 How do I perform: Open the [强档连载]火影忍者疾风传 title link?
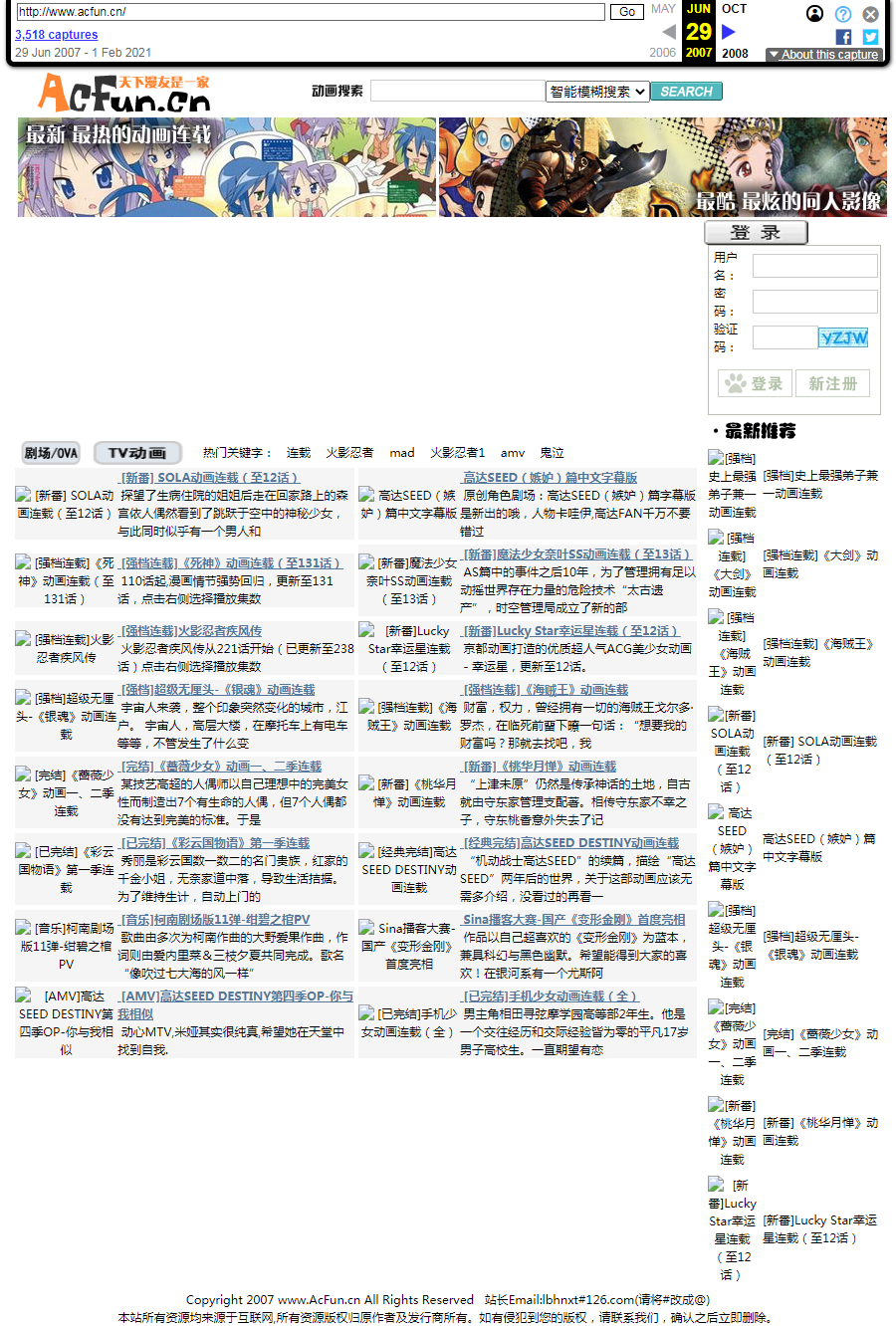click(x=190, y=631)
